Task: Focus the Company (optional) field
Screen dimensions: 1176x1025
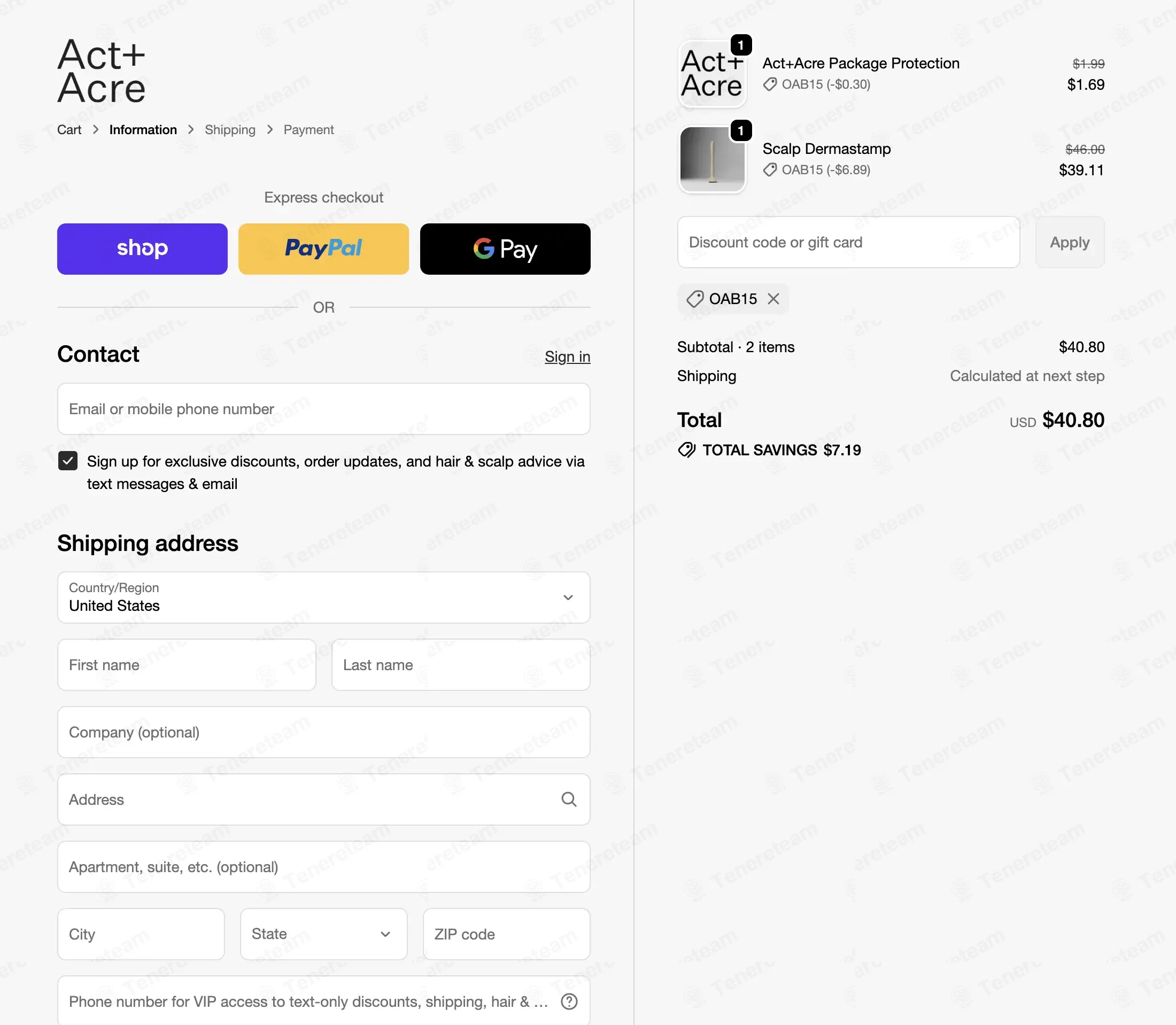Action: point(324,732)
